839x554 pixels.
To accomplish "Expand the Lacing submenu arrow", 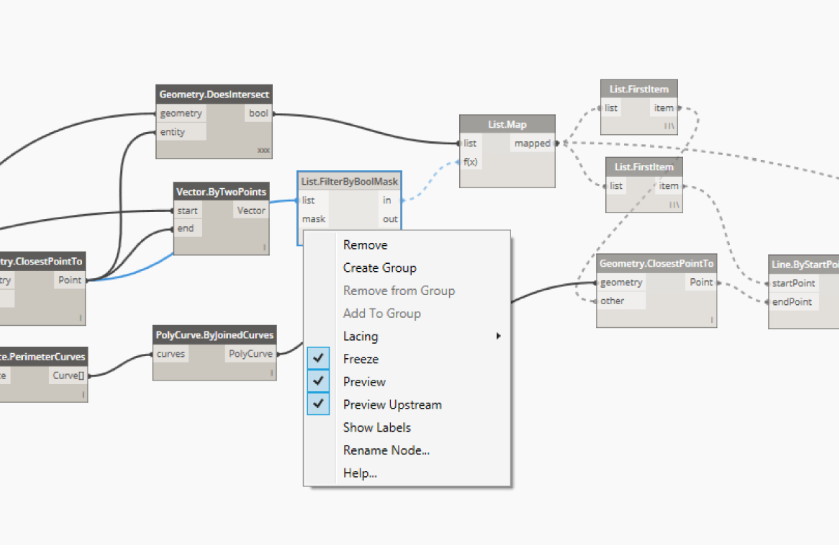I will (498, 336).
